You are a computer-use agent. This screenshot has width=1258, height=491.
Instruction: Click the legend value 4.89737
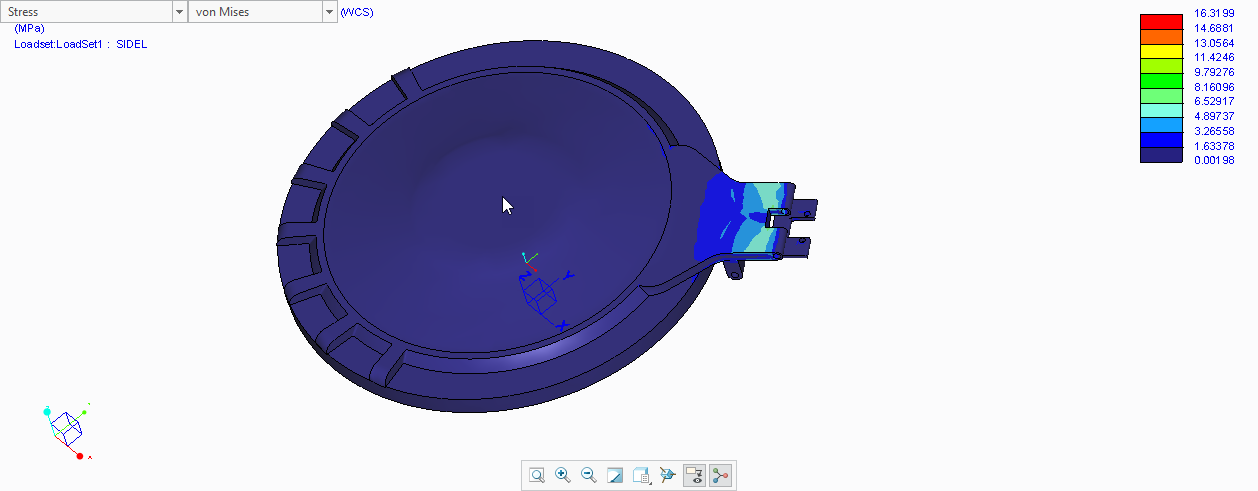coord(1213,116)
